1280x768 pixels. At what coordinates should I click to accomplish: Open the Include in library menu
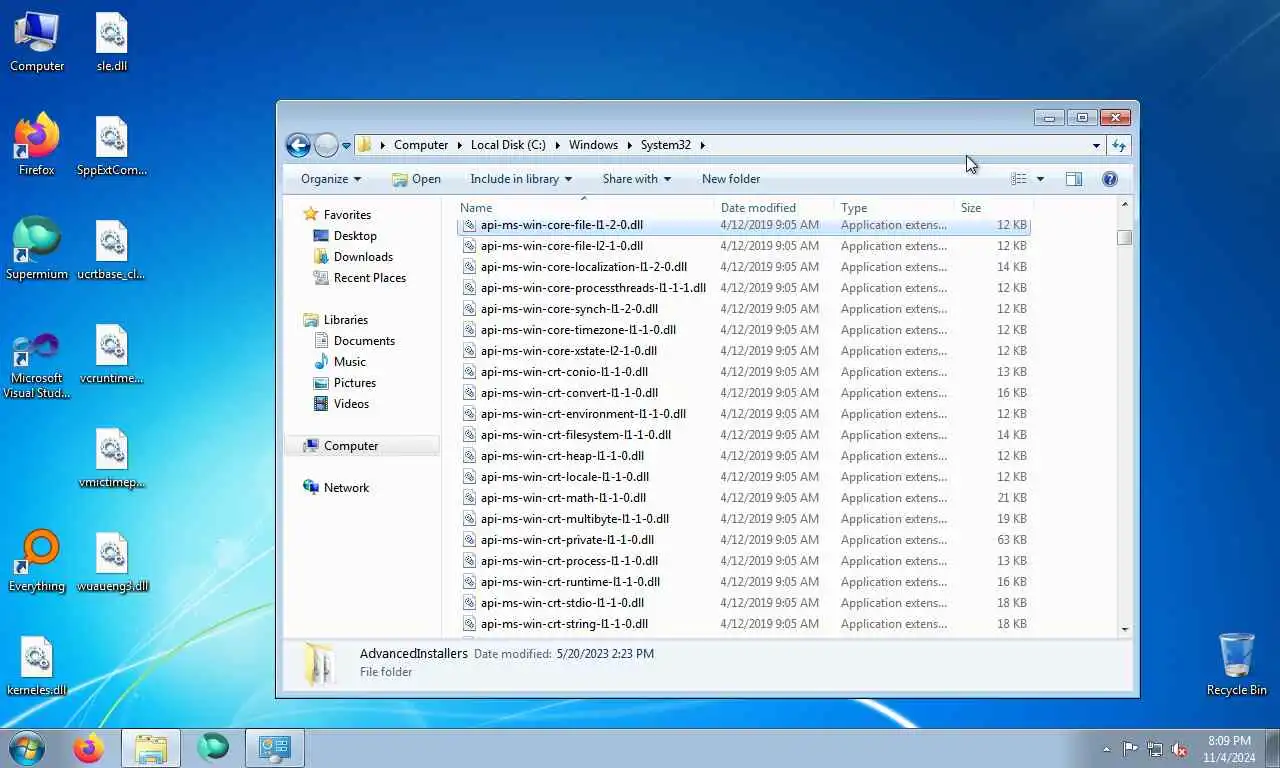click(x=521, y=179)
